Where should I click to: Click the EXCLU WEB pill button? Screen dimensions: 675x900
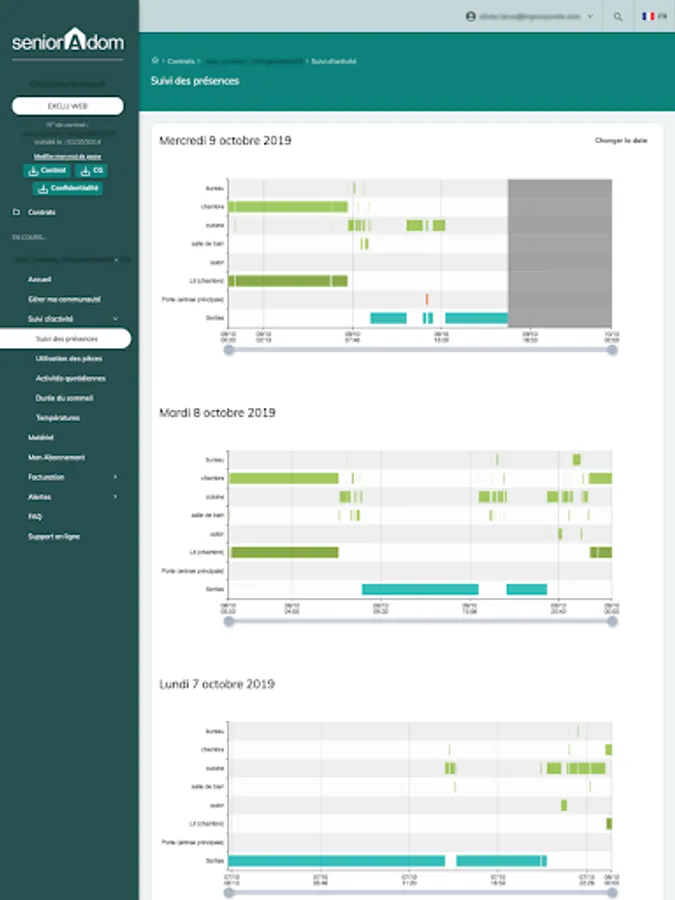(68, 106)
